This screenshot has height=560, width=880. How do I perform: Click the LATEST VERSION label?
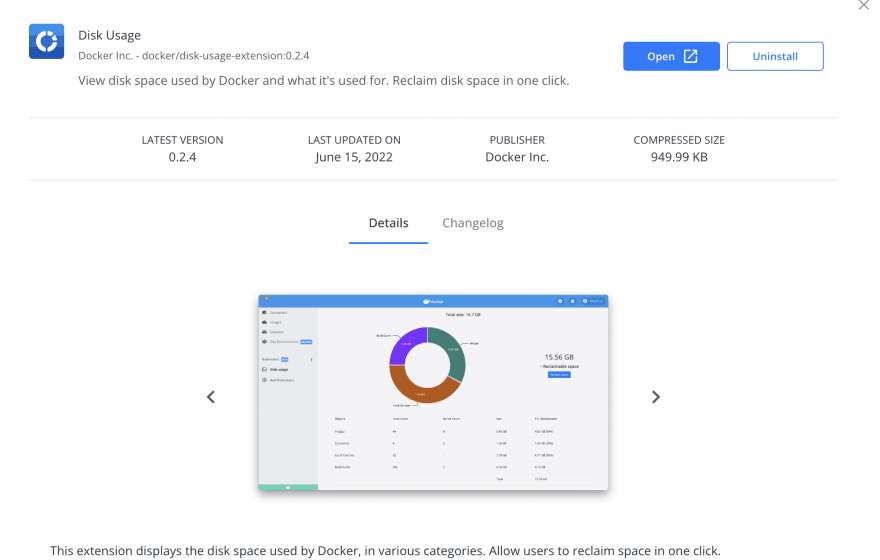pyautogui.click(x=182, y=140)
